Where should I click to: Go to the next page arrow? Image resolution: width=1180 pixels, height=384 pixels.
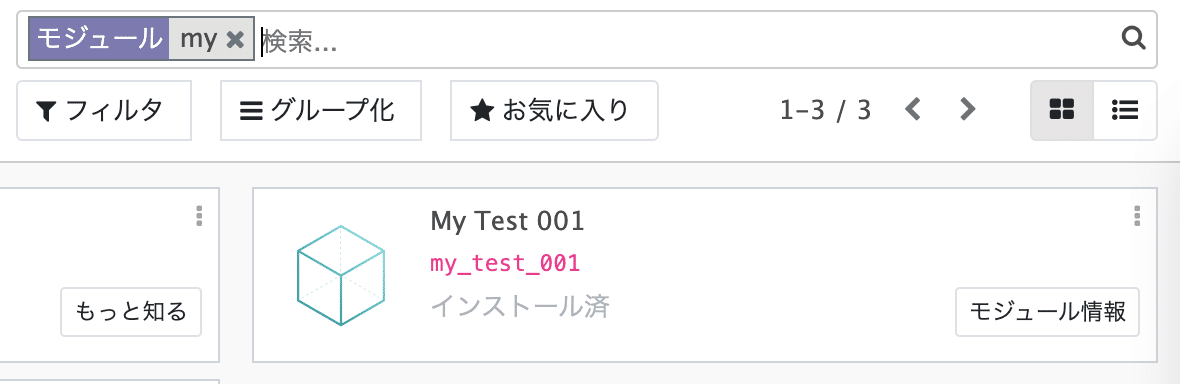pyautogui.click(x=967, y=110)
